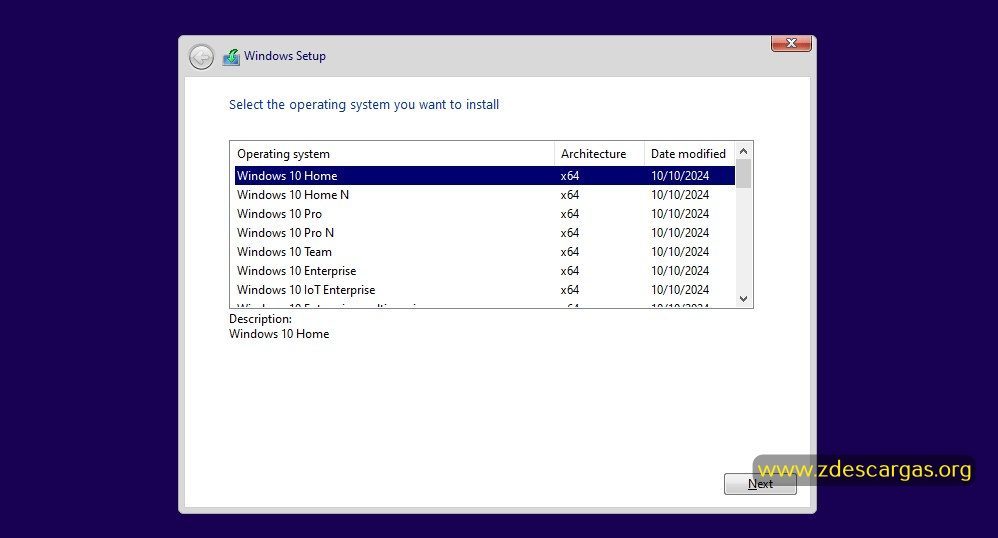Click the scrollbar thumb in OS list

(743, 174)
